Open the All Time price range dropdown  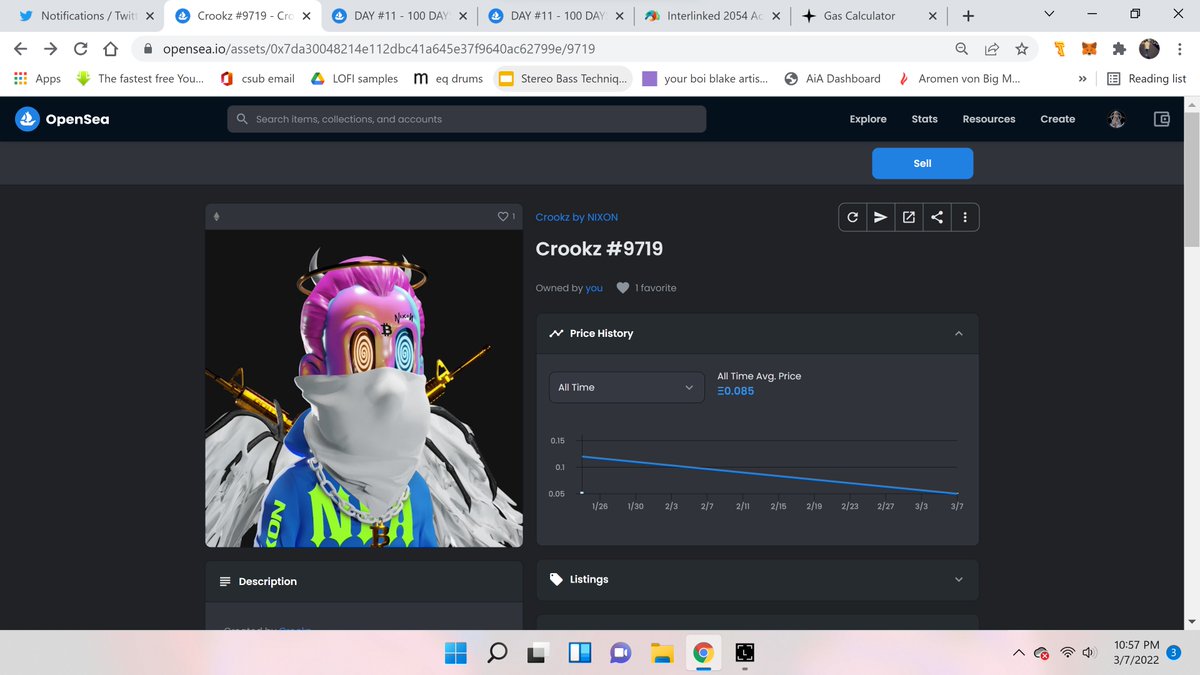tap(627, 387)
